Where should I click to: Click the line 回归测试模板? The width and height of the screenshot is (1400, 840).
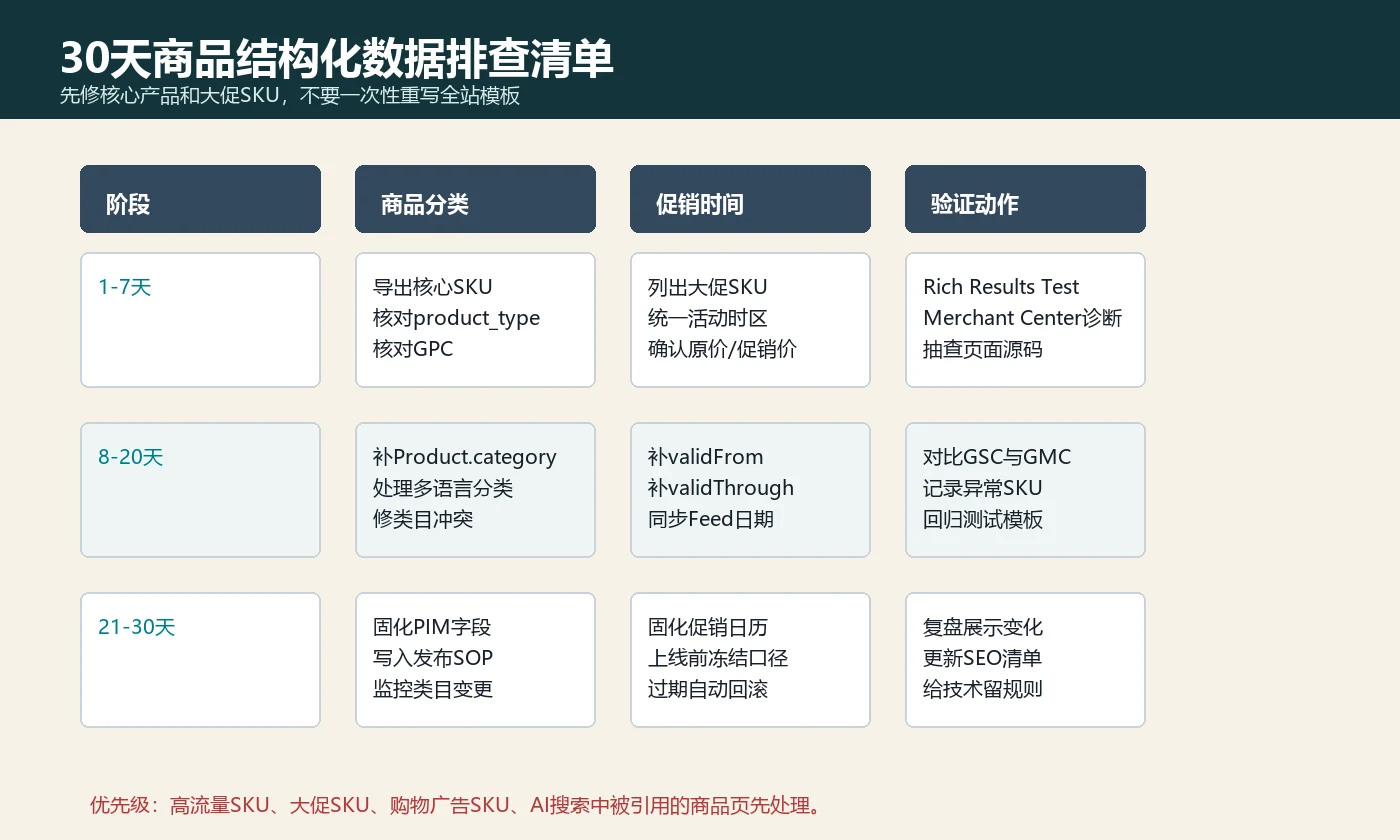pos(983,519)
